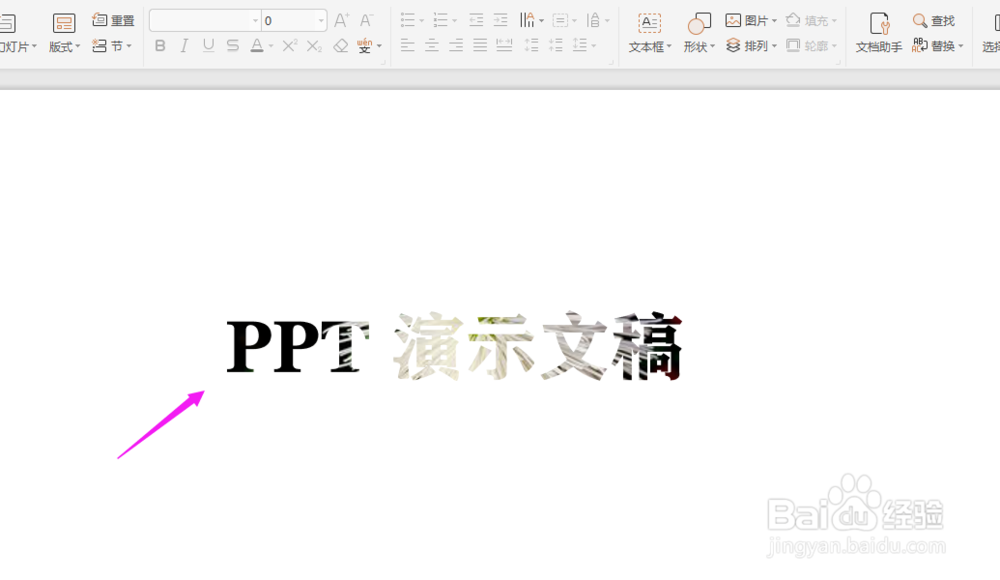Click the increase paragraph spacing icon
Screen dimensions: 1000x580
(531, 45)
